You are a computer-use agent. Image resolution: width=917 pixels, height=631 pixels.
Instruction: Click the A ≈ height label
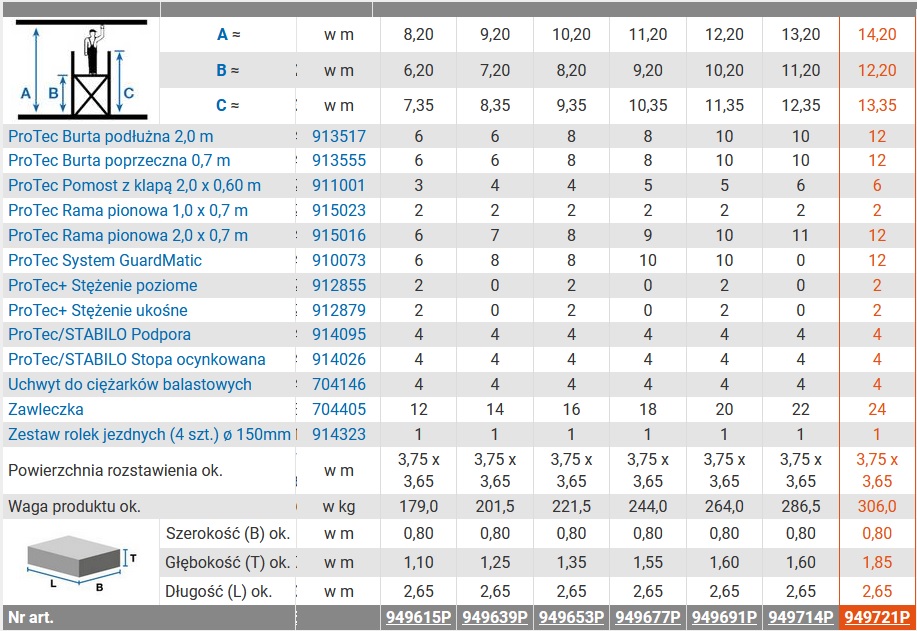(229, 35)
